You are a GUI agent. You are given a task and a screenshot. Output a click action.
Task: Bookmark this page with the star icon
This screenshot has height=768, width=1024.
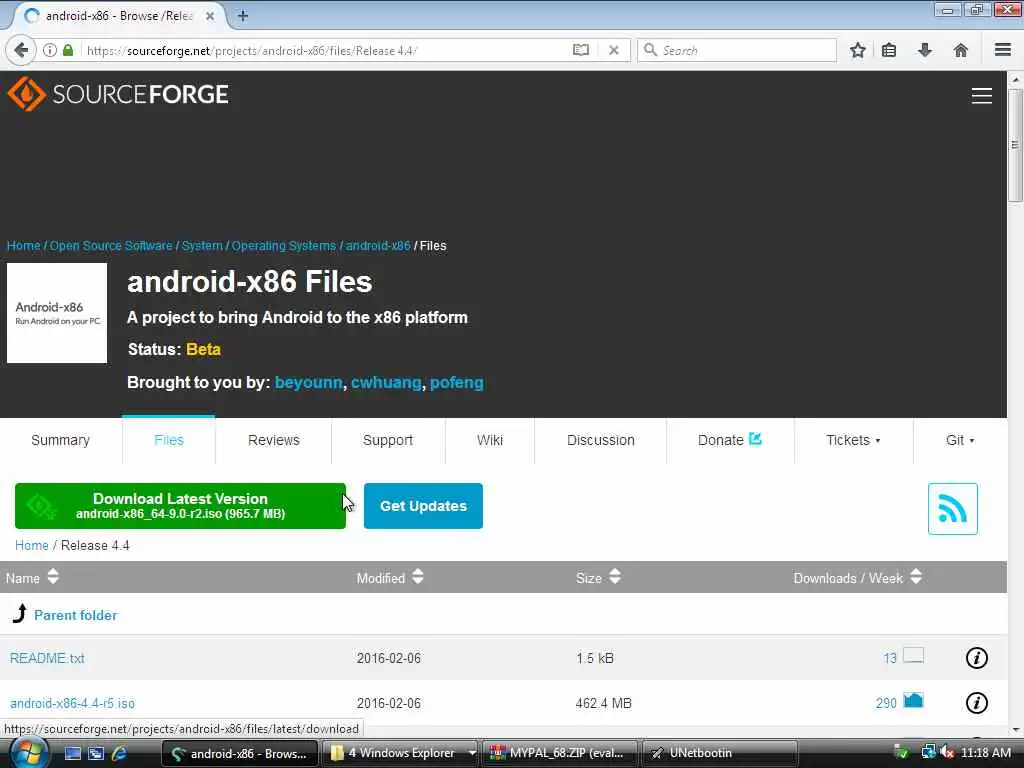857,50
